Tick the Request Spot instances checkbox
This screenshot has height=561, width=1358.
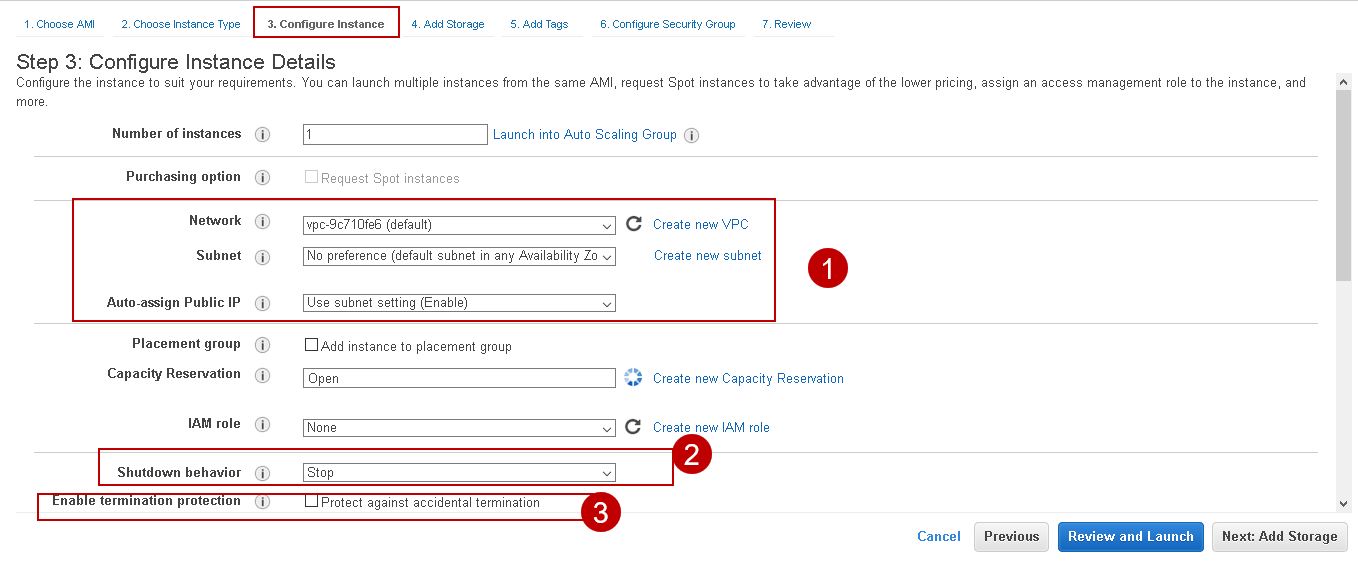312,177
